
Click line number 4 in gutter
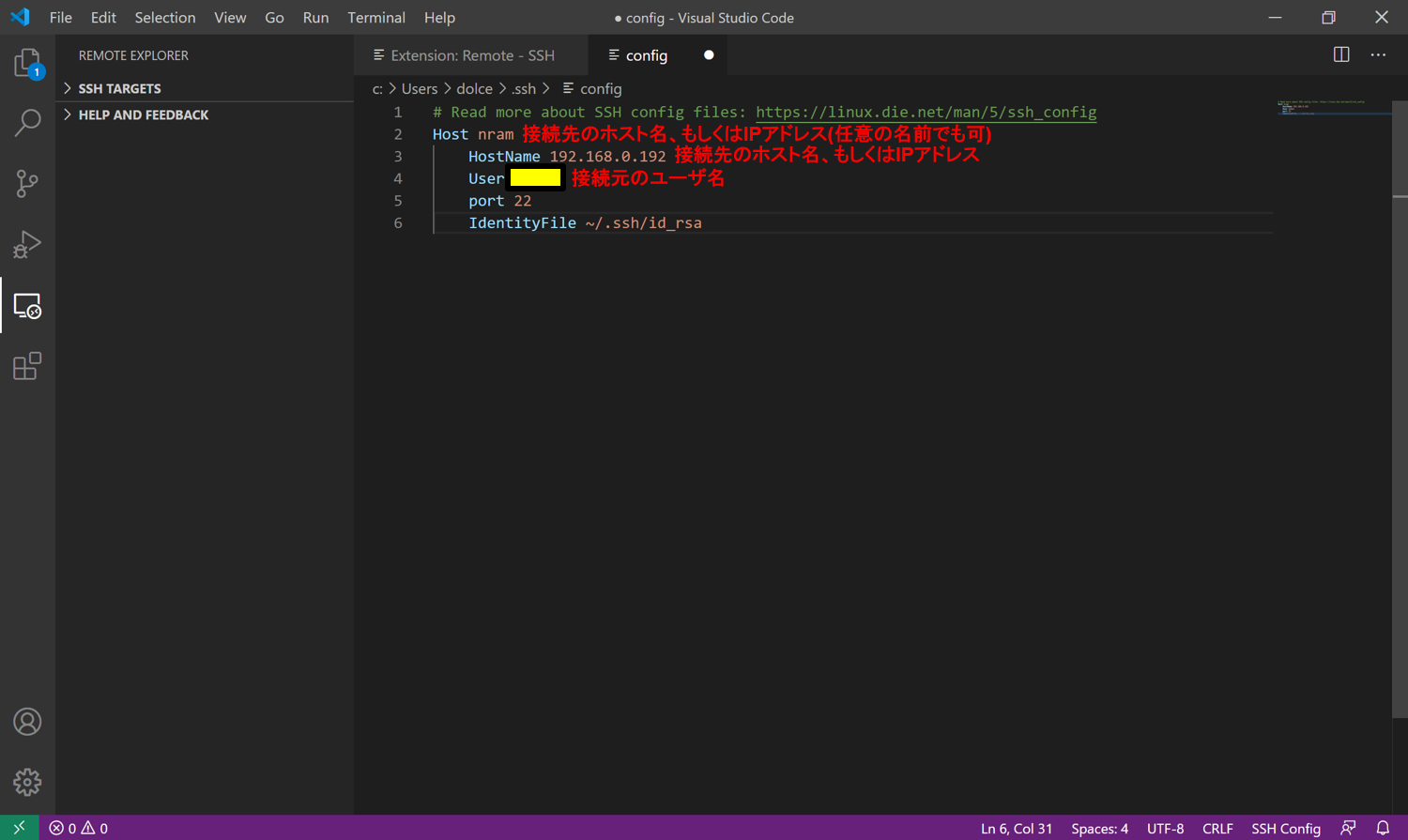click(x=398, y=178)
